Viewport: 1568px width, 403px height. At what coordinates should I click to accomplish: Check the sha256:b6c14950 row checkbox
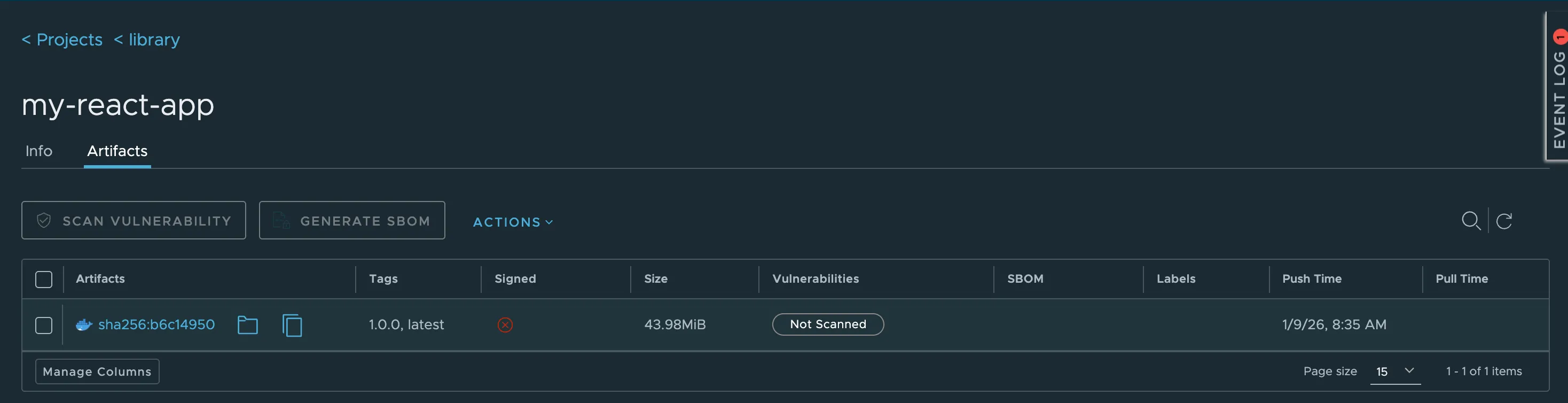[x=44, y=325]
